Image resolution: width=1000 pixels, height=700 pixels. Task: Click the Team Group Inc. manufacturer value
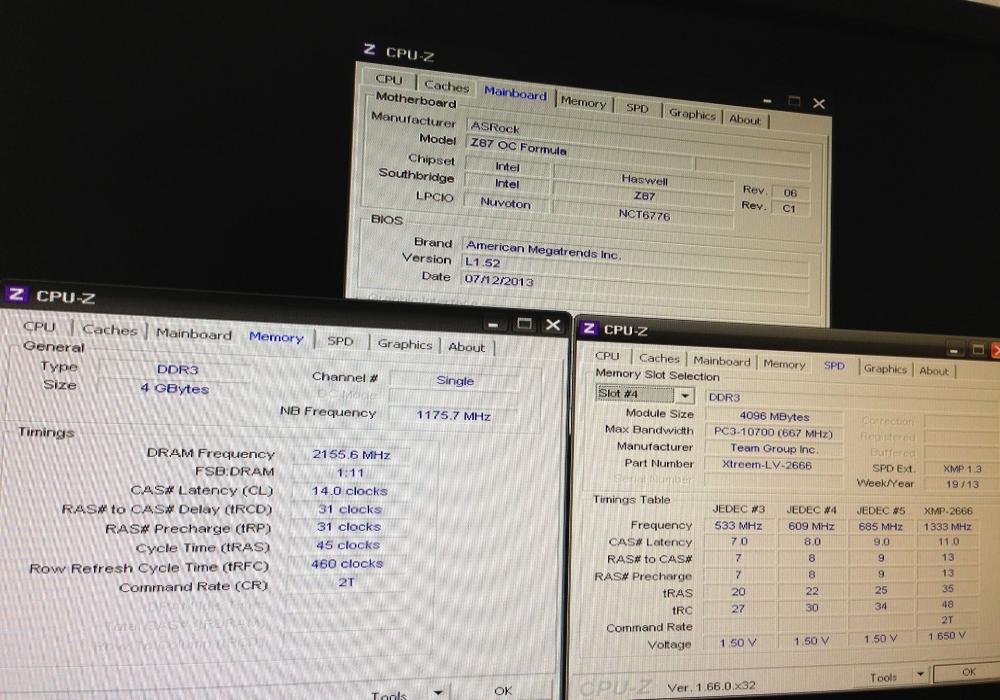pos(773,449)
